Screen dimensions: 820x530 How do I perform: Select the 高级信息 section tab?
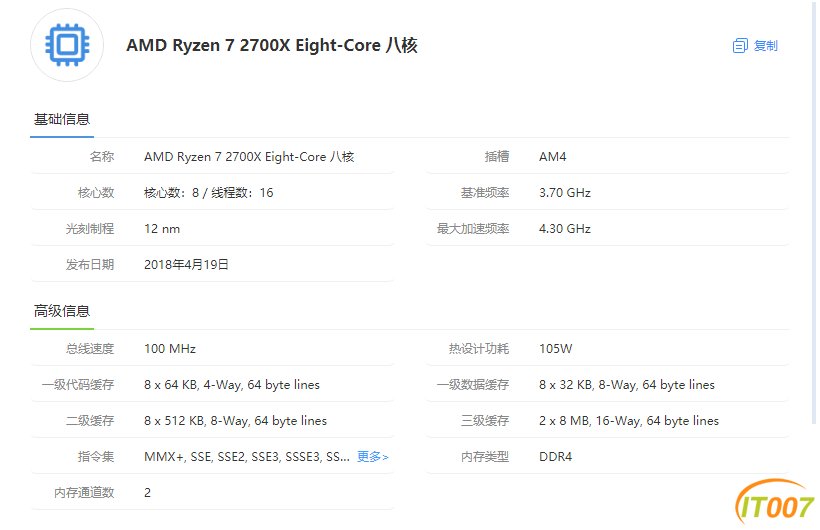point(62,311)
